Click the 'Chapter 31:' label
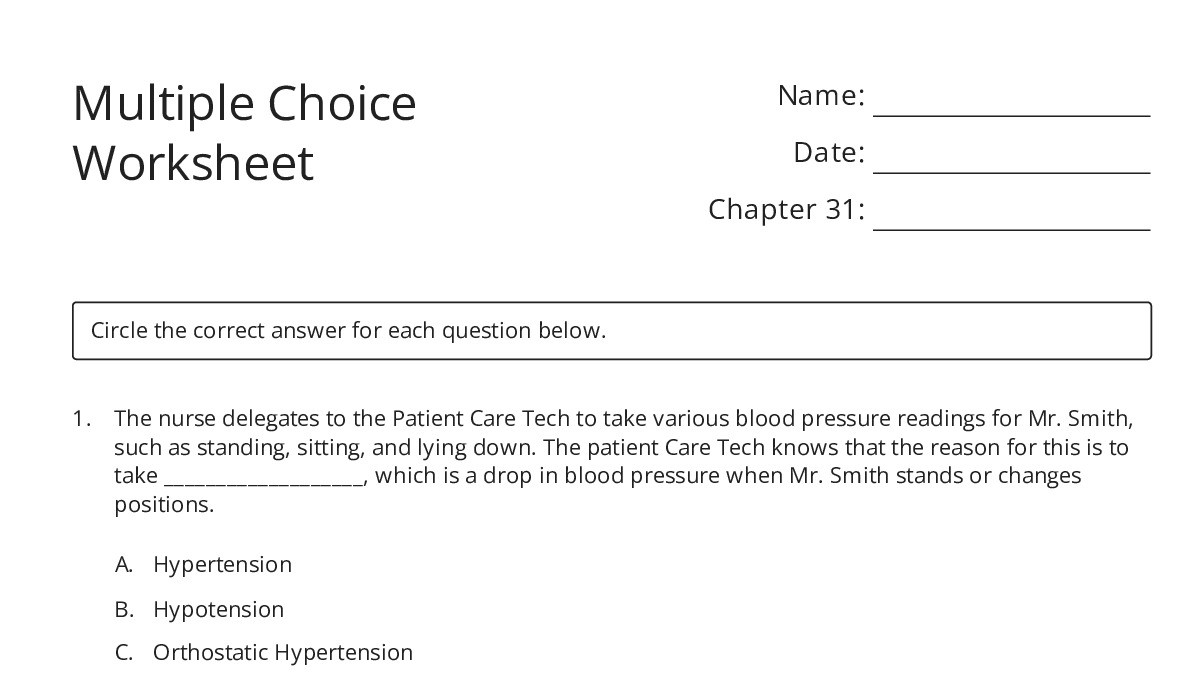Viewport: 1200px width, 675px height. pos(786,210)
